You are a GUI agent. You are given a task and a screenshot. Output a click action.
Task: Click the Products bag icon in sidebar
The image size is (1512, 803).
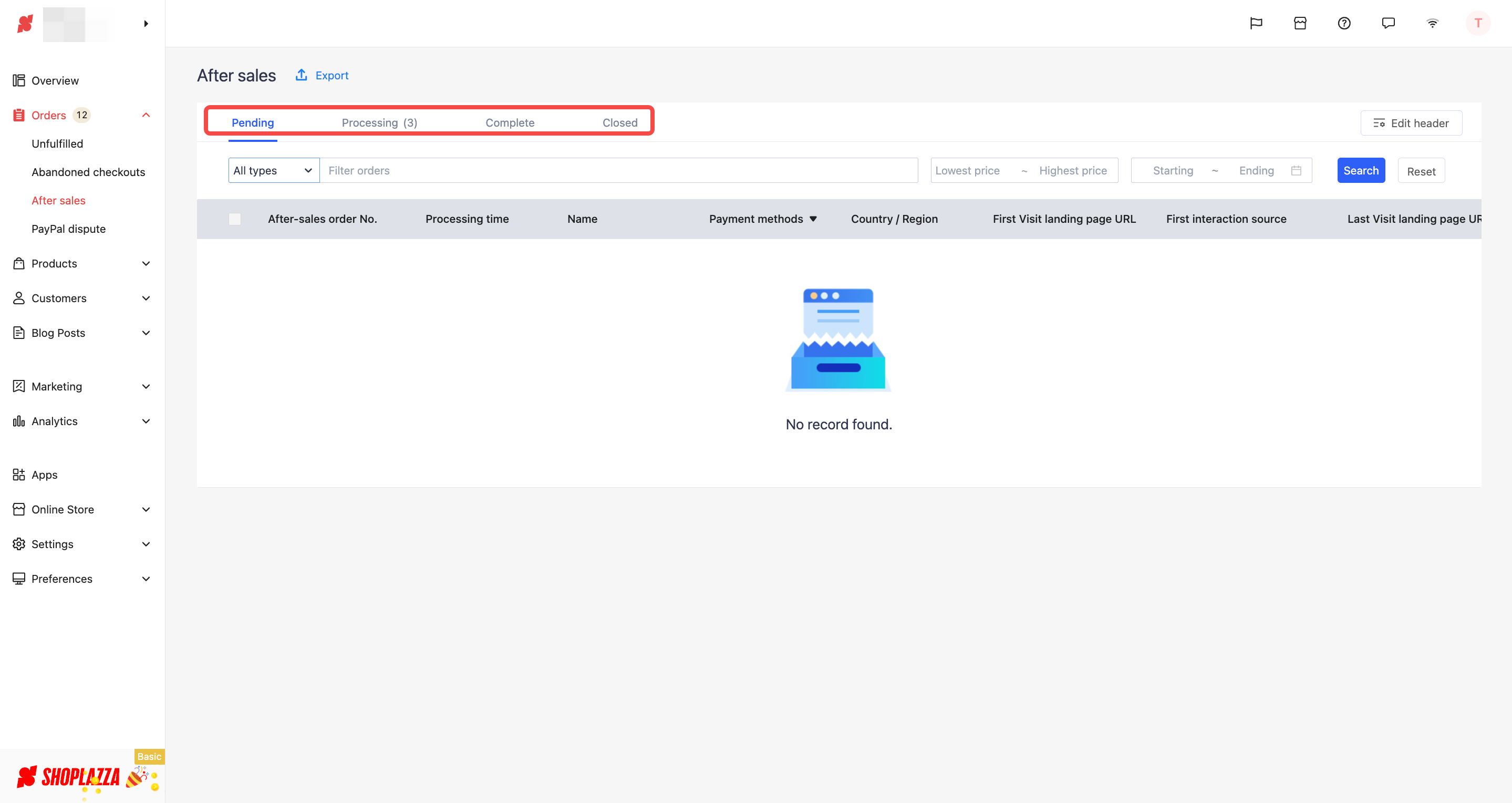click(x=19, y=264)
